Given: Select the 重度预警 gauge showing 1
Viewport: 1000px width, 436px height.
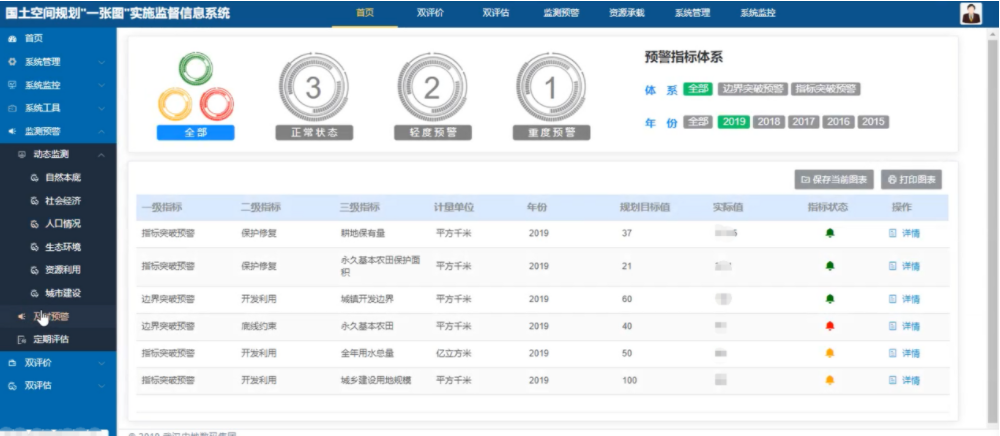Looking at the screenshot, I should coord(550,88).
